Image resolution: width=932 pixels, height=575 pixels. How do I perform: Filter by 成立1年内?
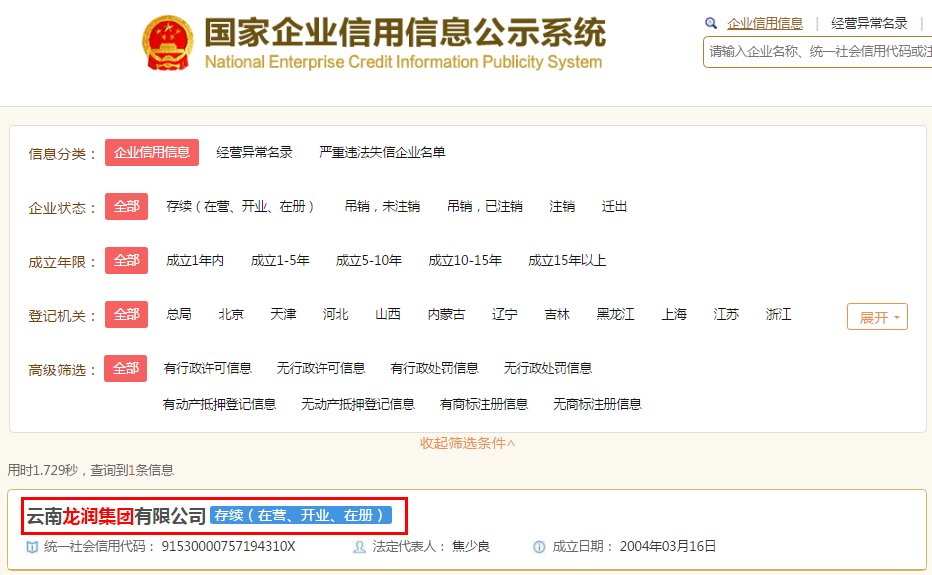click(195, 260)
